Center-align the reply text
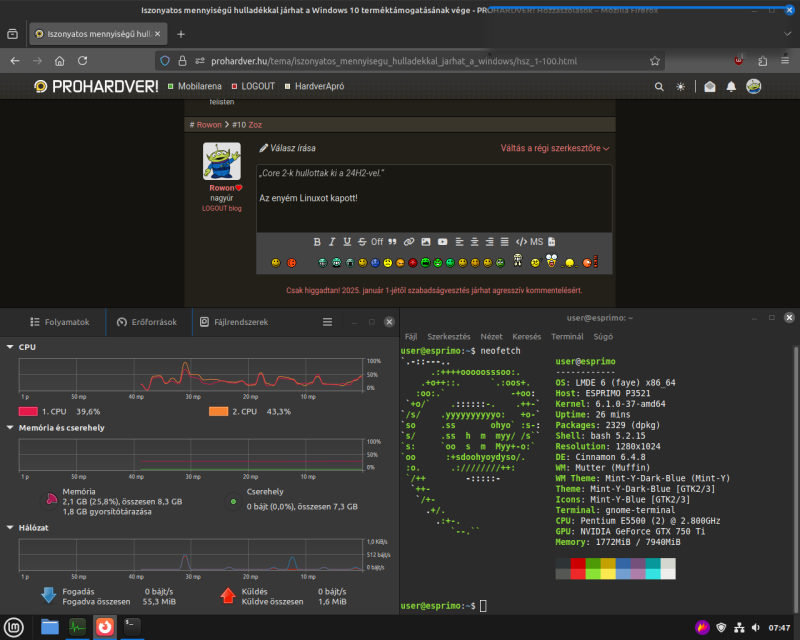800x640 pixels. click(474, 242)
